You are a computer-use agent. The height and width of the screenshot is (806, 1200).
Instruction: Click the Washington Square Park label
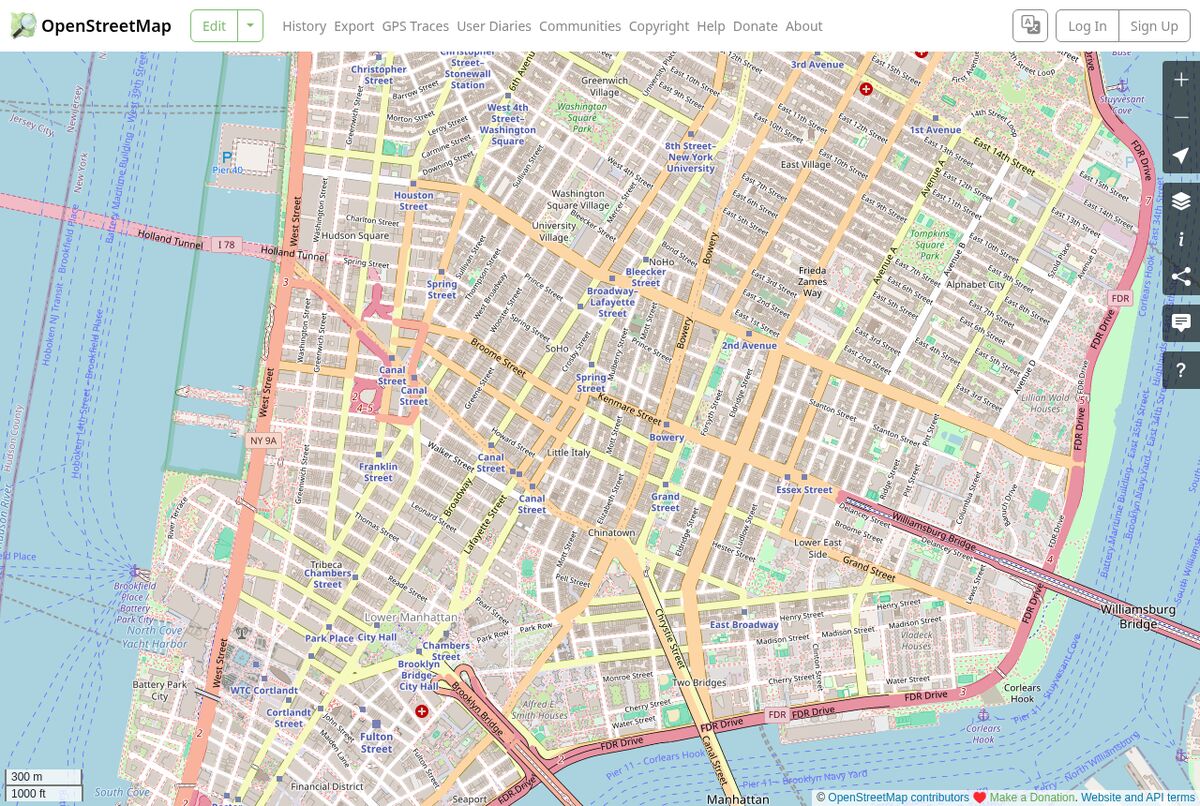tap(581, 117)
